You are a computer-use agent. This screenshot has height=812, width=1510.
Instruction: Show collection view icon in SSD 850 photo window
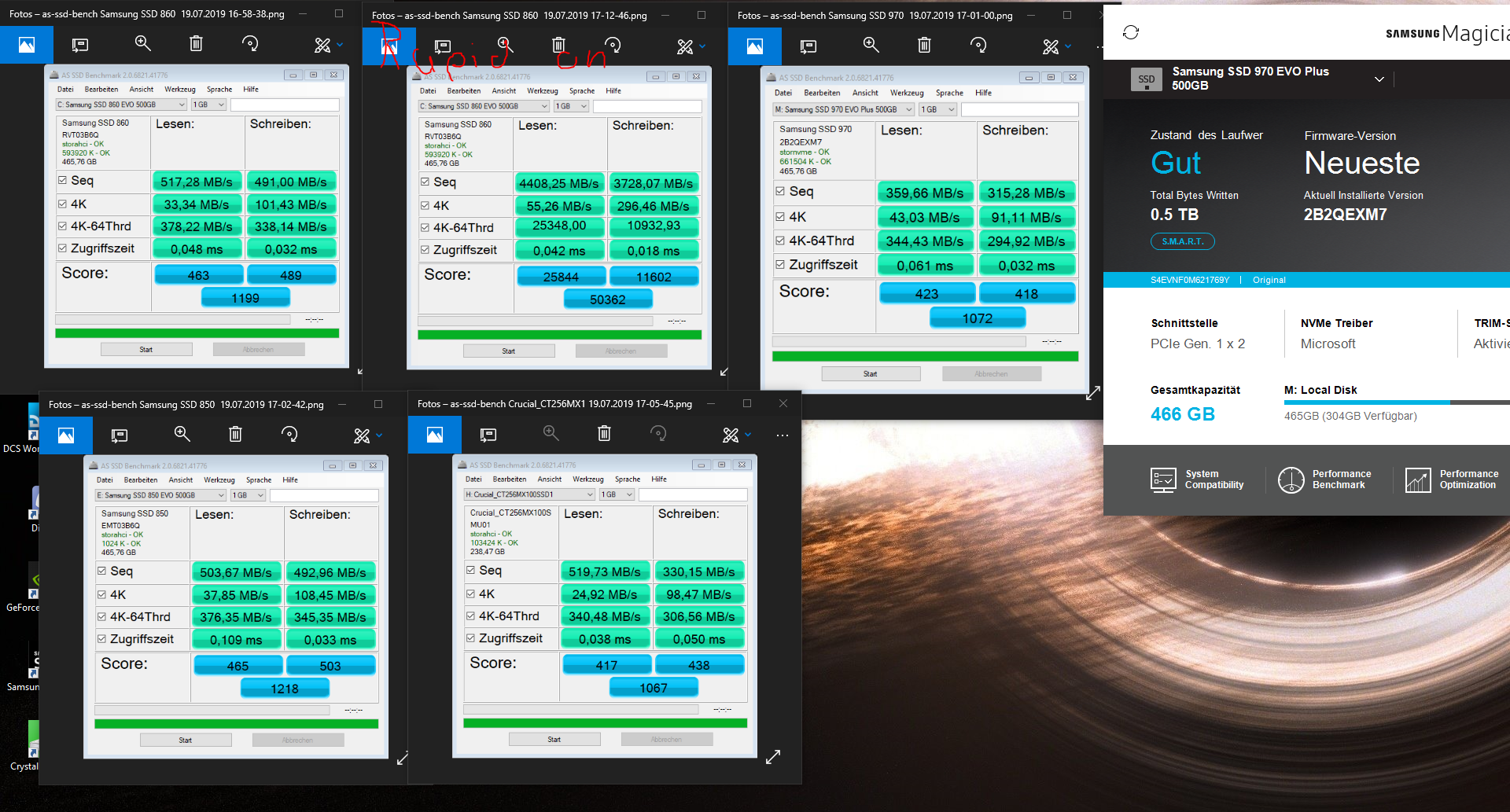pyautogui.click(x=66, y=435)
